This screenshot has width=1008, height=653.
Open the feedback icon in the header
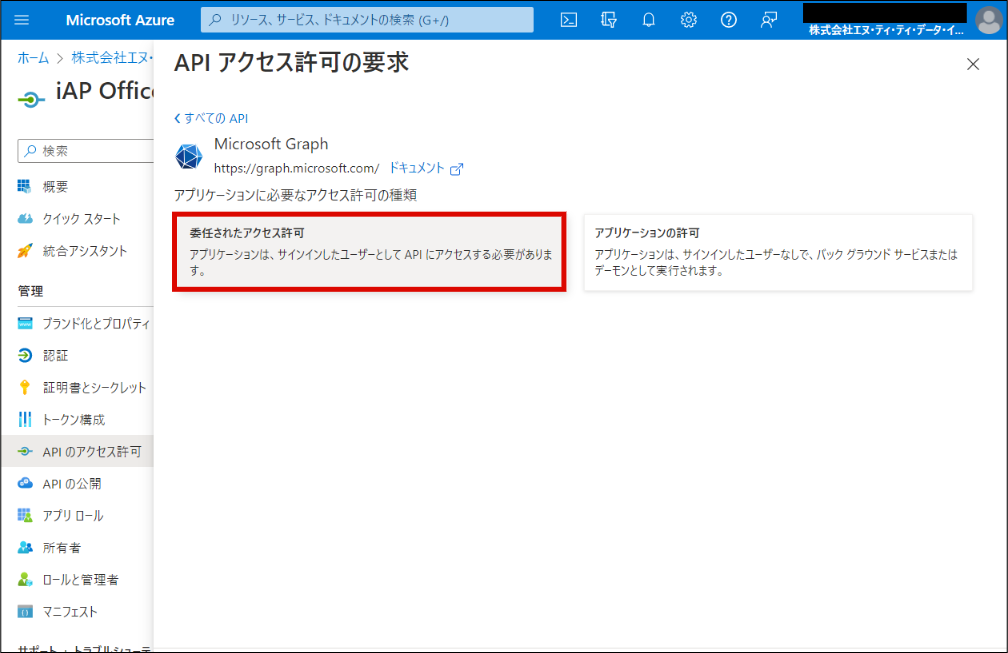pyautogui.click(x=768, y=20)
